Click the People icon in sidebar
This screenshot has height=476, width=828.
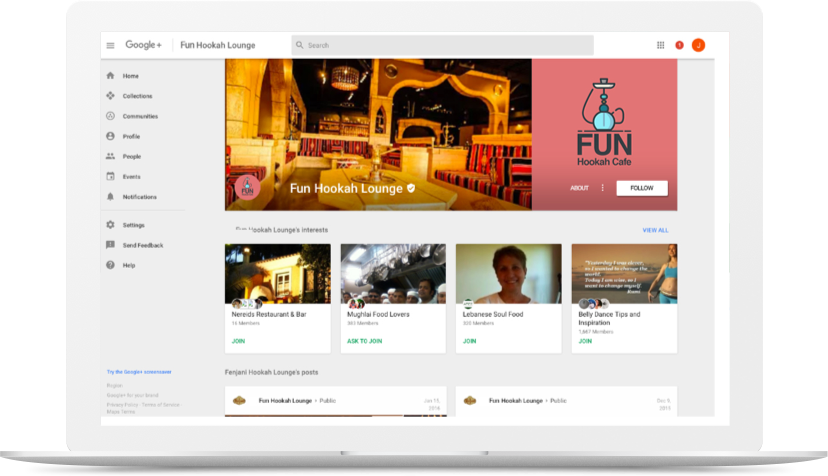(110, 156)
